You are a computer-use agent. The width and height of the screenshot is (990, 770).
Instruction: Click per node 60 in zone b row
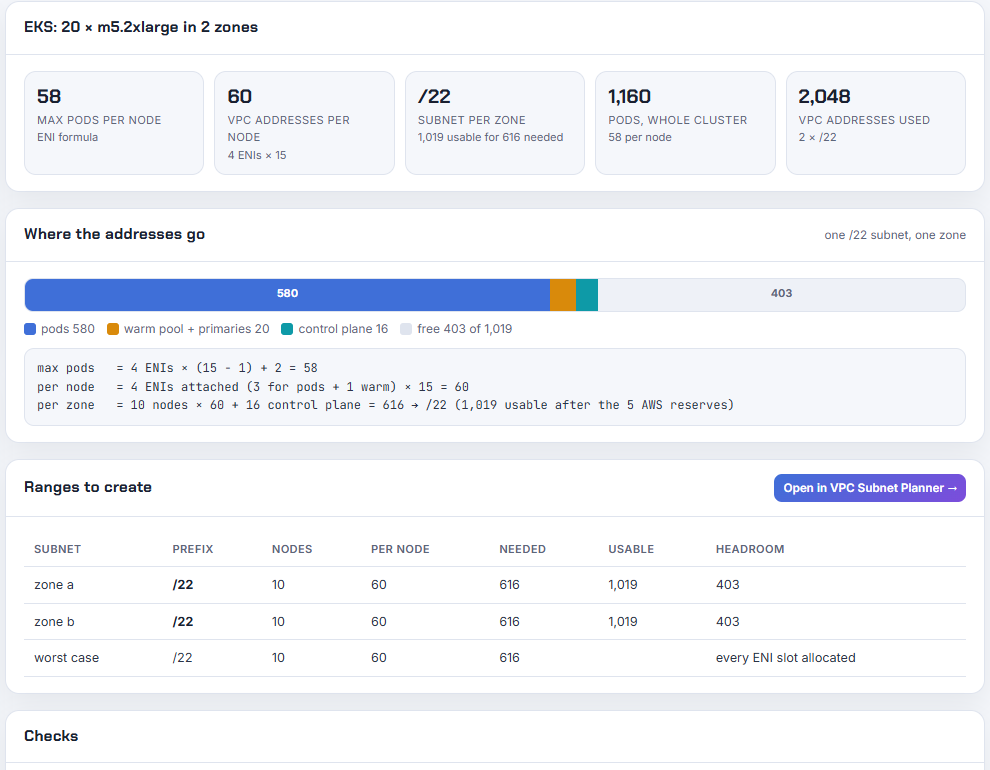(x=378, y=622)
